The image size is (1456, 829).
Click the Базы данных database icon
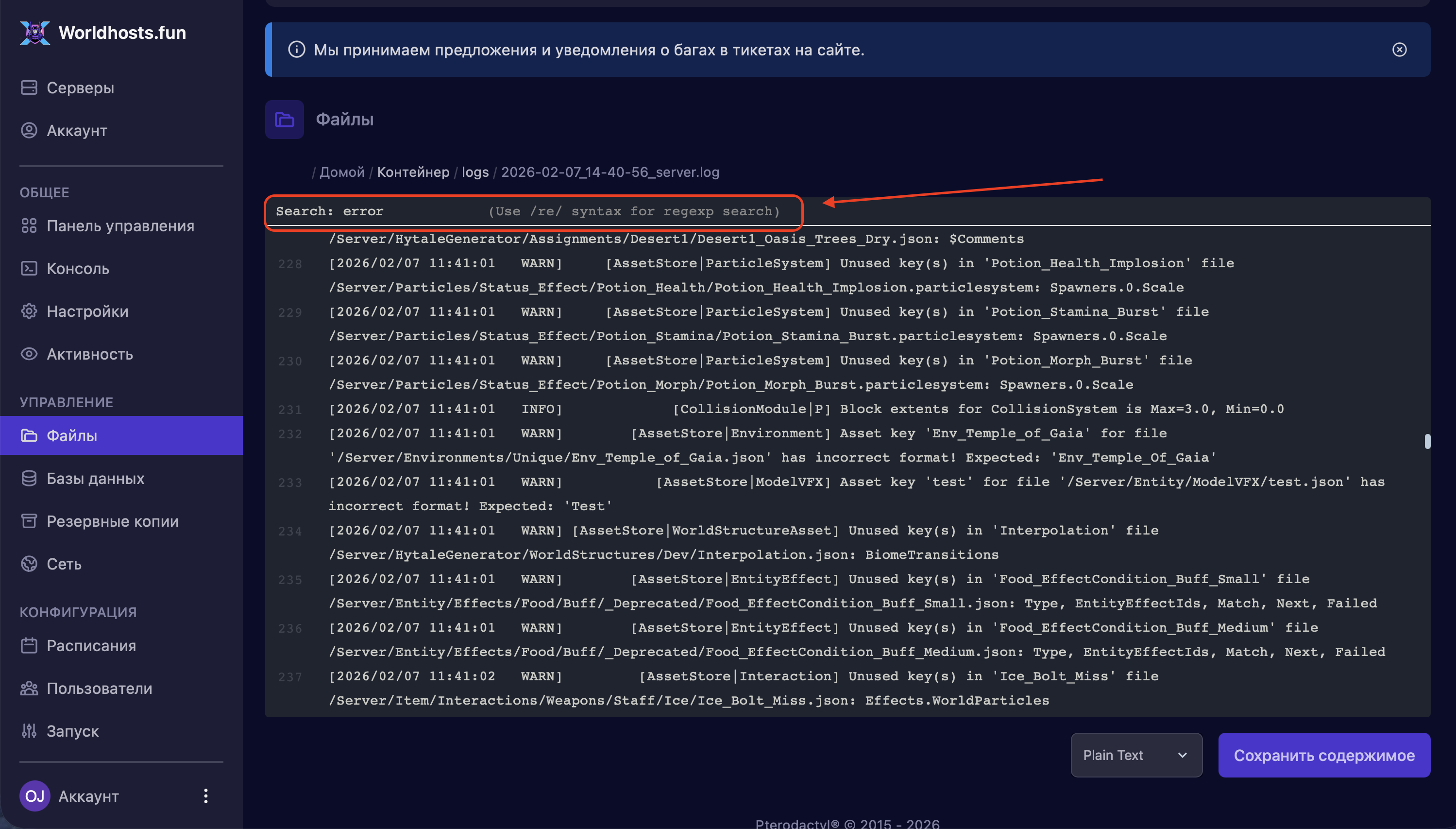(x=29, y=478)
